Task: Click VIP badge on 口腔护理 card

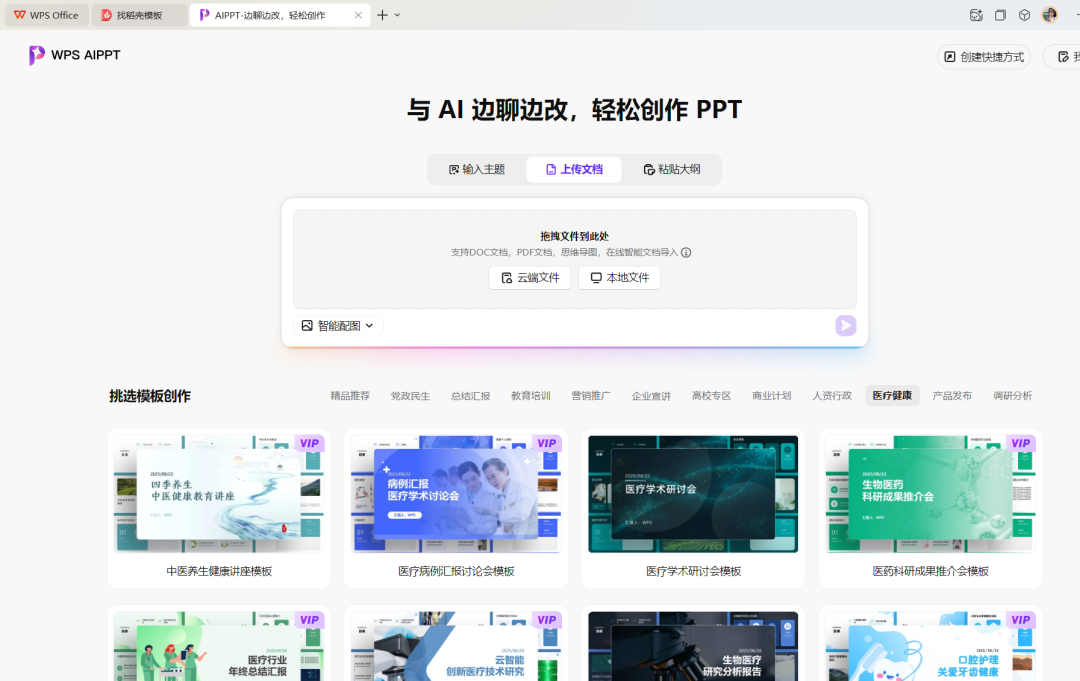Action: pos(1021,620)
